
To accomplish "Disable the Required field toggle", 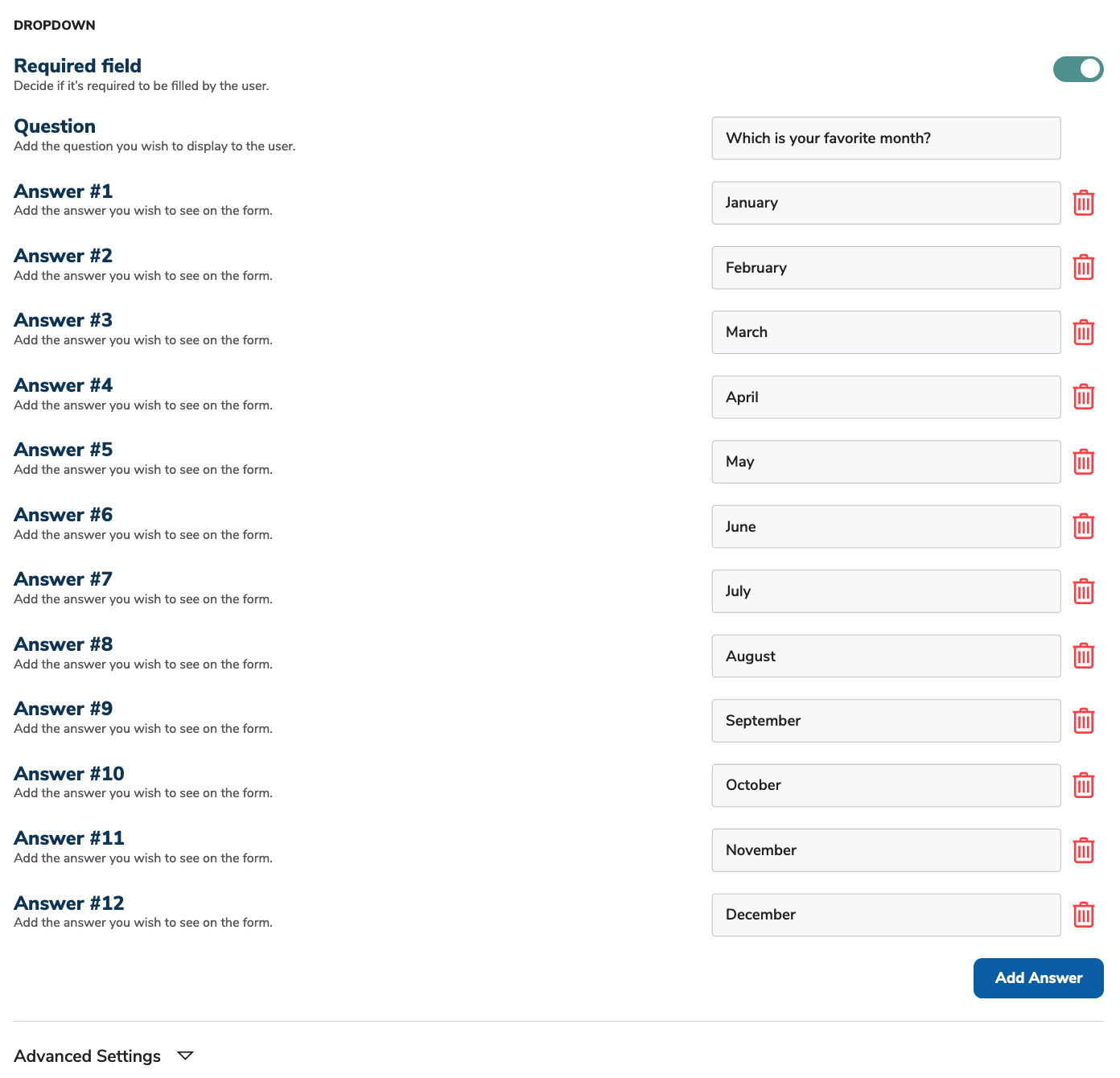I will (1078, 69).
